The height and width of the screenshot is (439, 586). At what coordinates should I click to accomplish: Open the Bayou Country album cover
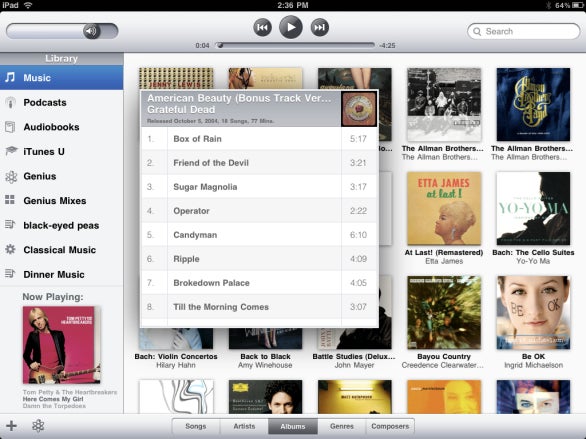pyautogui.click(x=444, y=313)
